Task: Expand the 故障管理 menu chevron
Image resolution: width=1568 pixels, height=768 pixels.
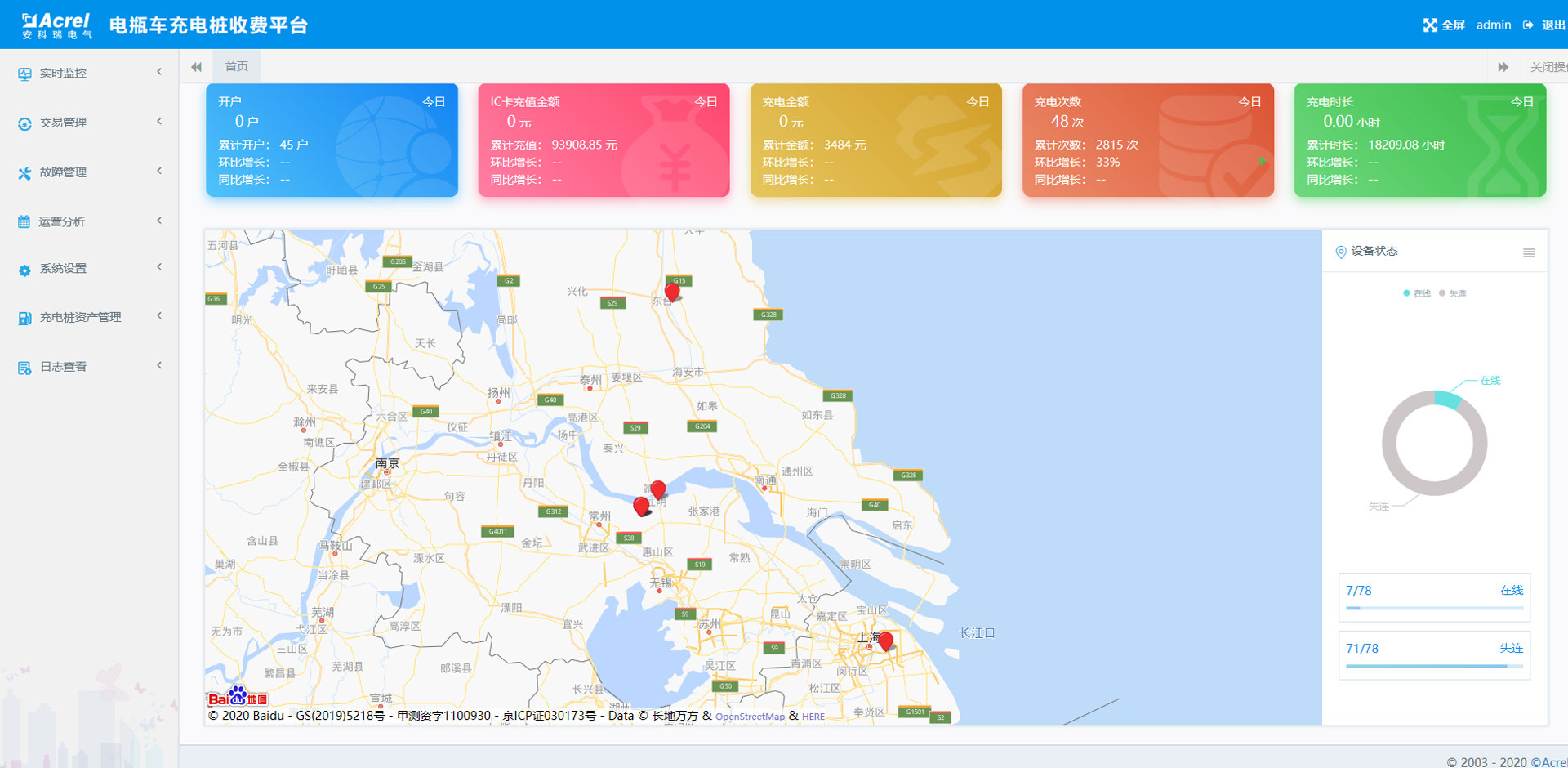Action: point(159,172)
